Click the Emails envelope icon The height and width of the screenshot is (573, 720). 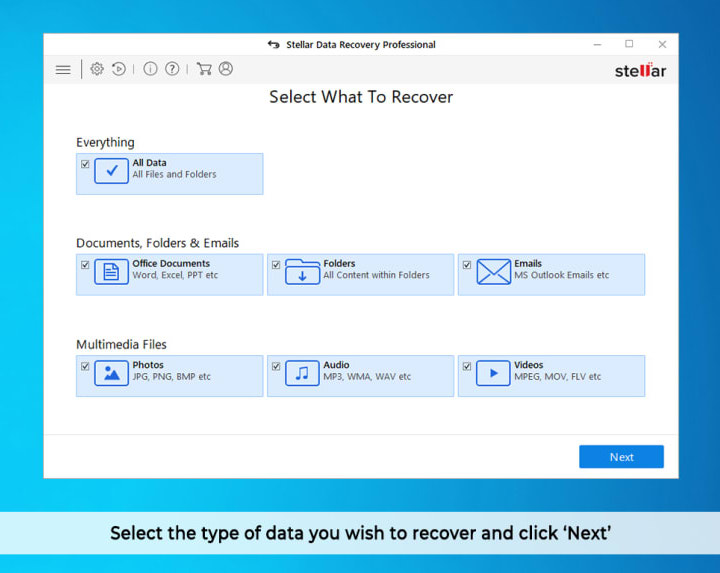(x=493, y=272)
